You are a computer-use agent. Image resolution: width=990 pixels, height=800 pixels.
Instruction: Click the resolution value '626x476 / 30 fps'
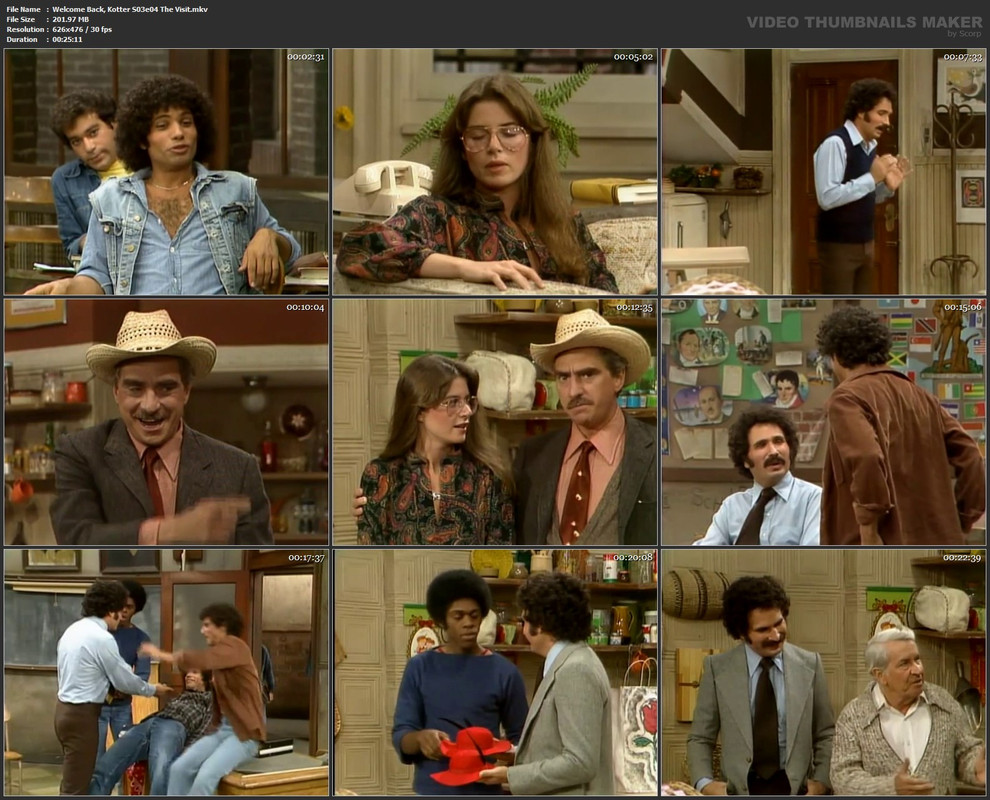[82, 30]
